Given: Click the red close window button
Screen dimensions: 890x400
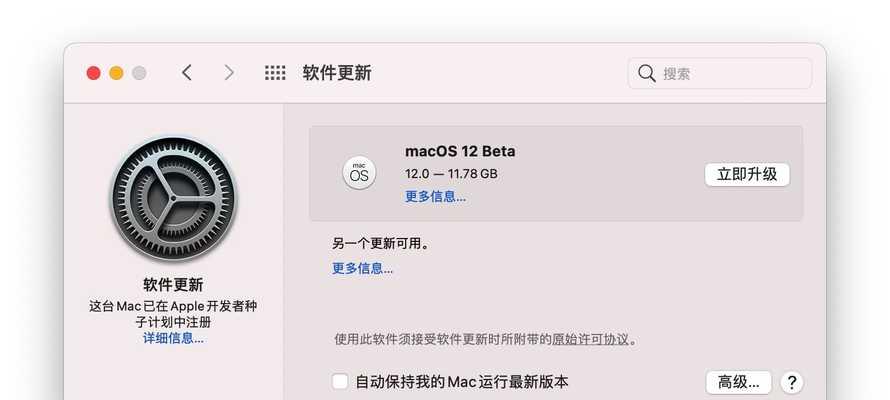Looking at the screenshot, I should (x=94, y=73).
